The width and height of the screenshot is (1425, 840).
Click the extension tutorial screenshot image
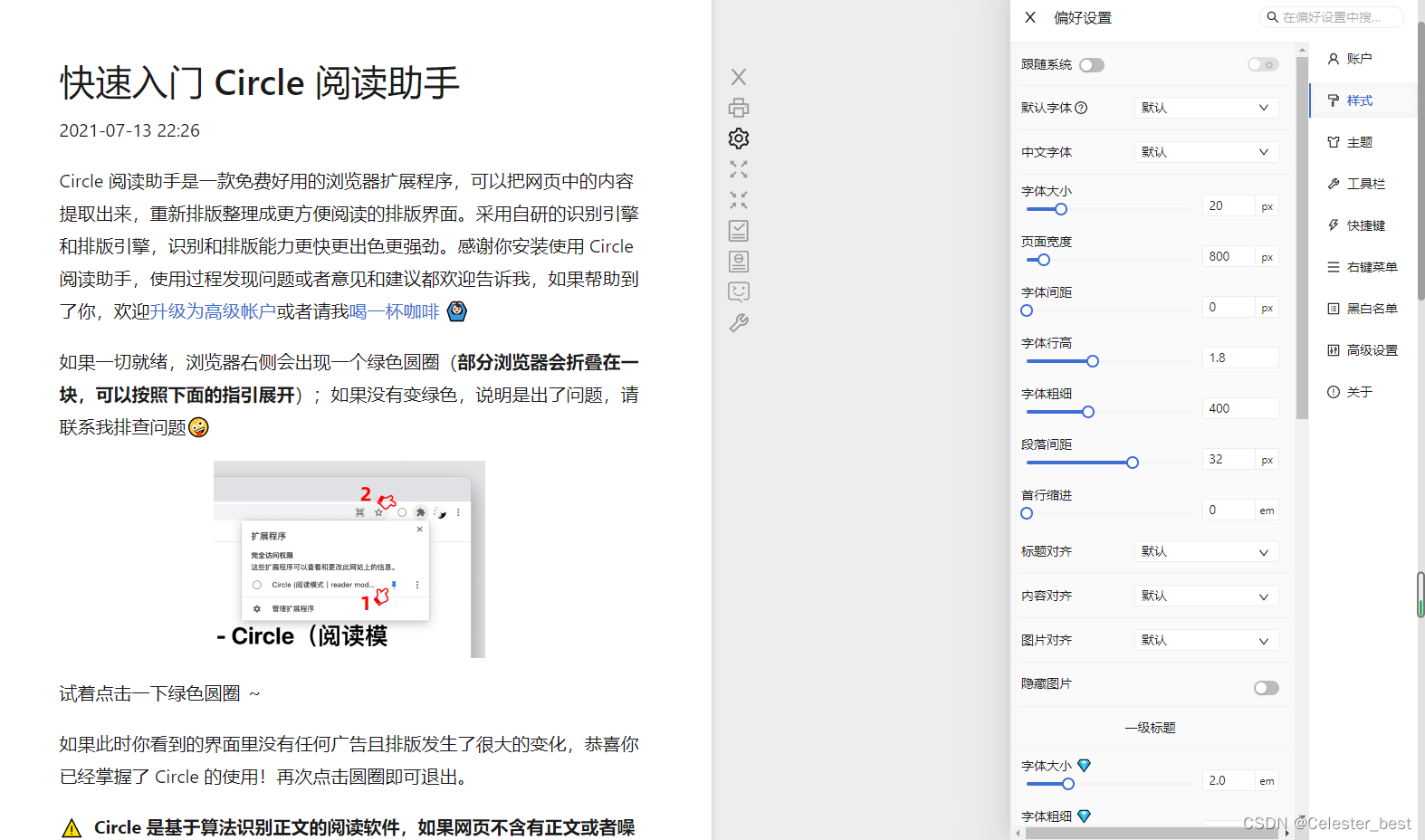point(349,559)
